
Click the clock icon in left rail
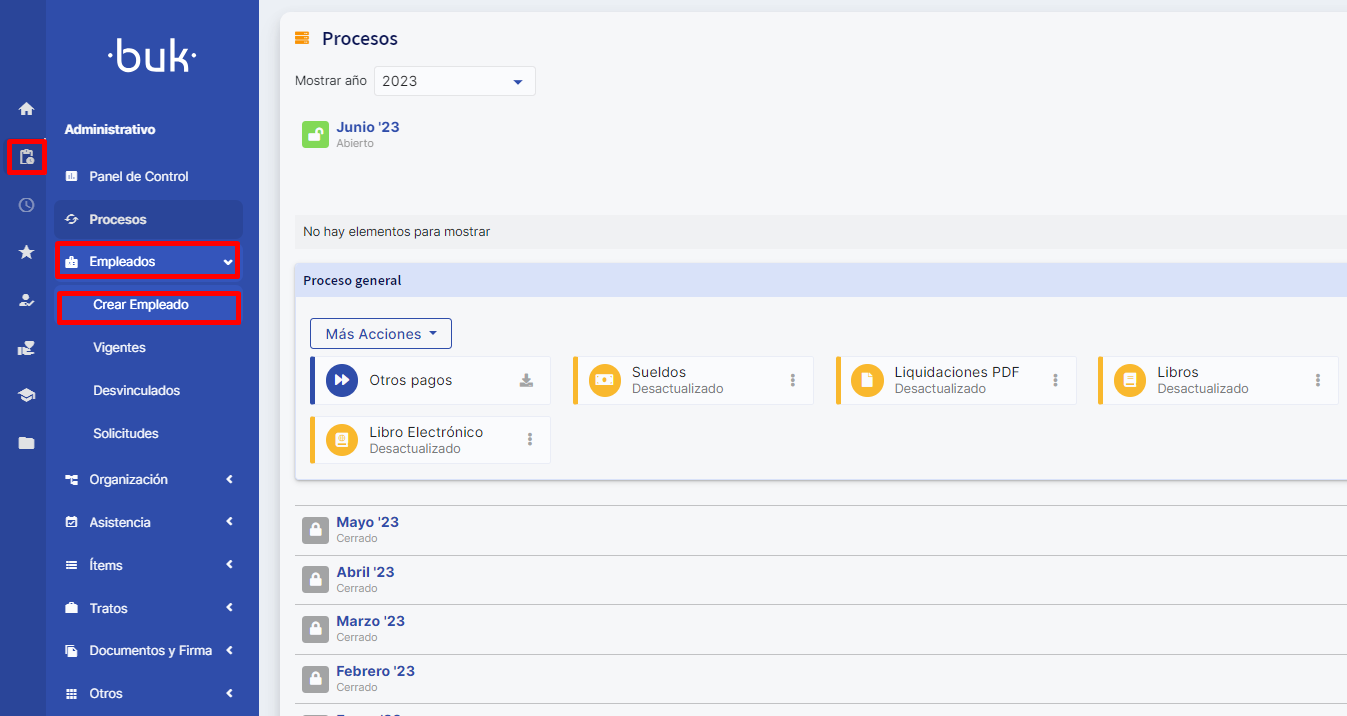click(27, 205)
